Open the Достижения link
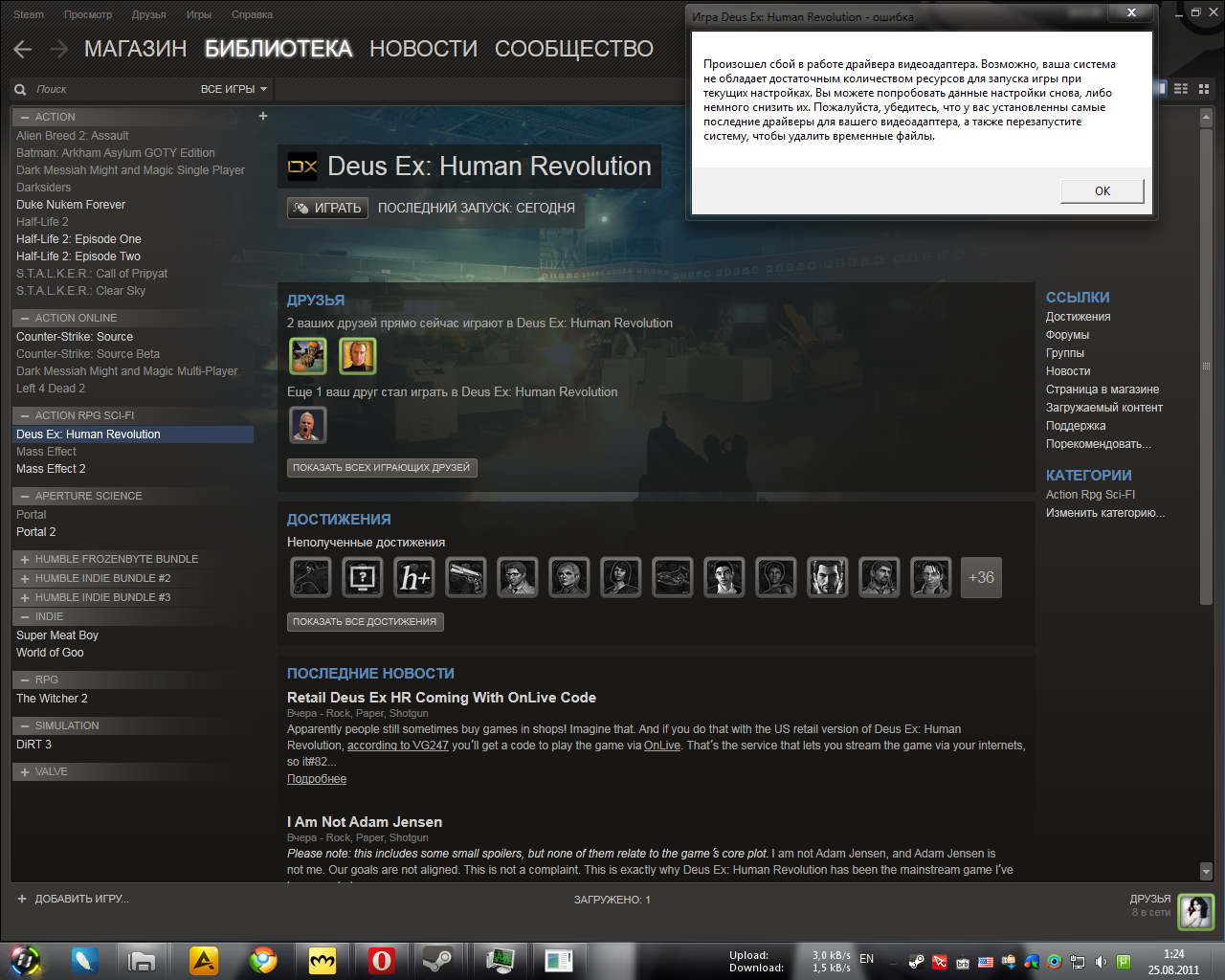Screen dimensions: 1225x980 (x=1078, y=317)
